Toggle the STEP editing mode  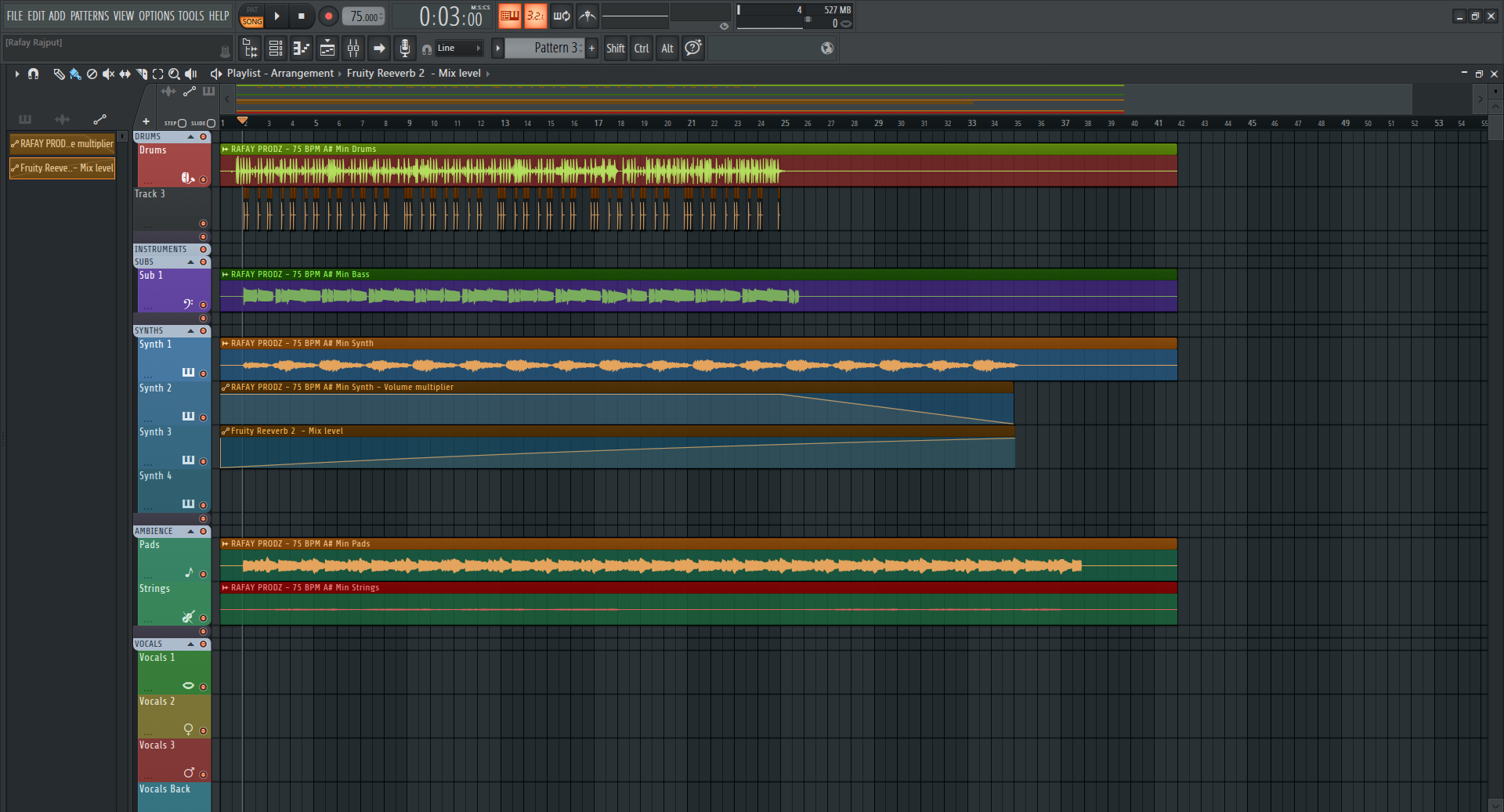(182, 123)
